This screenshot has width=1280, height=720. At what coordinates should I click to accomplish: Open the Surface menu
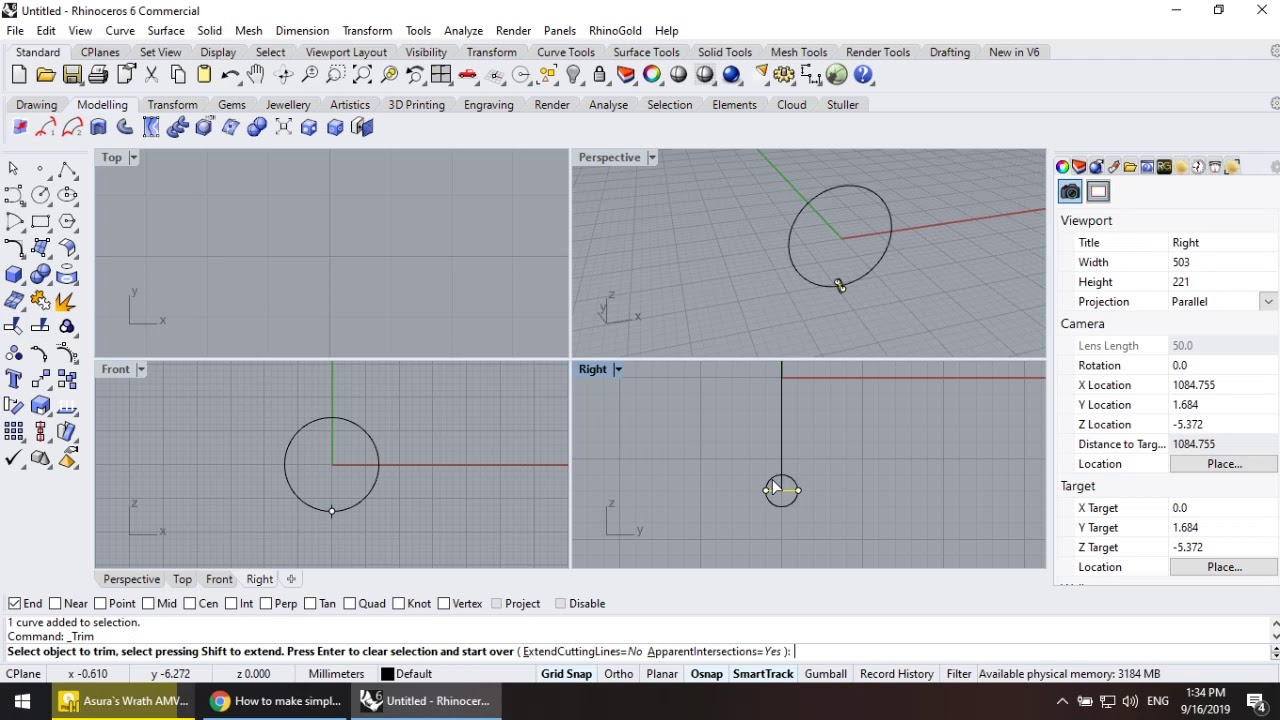coord(166,31)
